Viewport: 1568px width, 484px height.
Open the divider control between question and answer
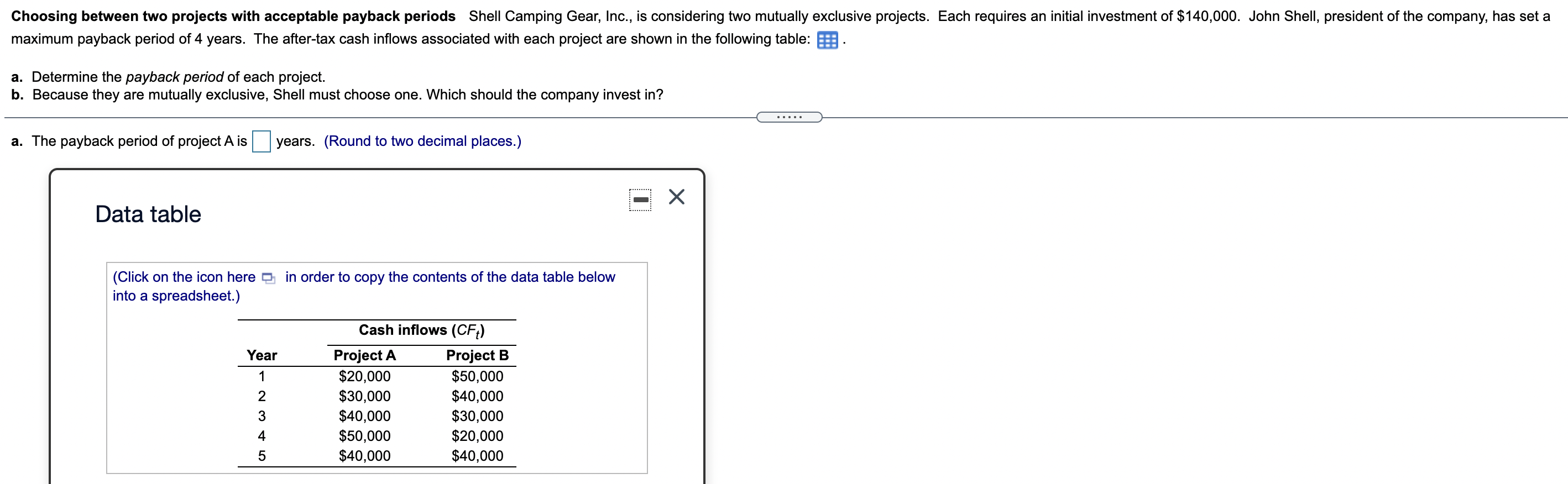coord(788,115)
